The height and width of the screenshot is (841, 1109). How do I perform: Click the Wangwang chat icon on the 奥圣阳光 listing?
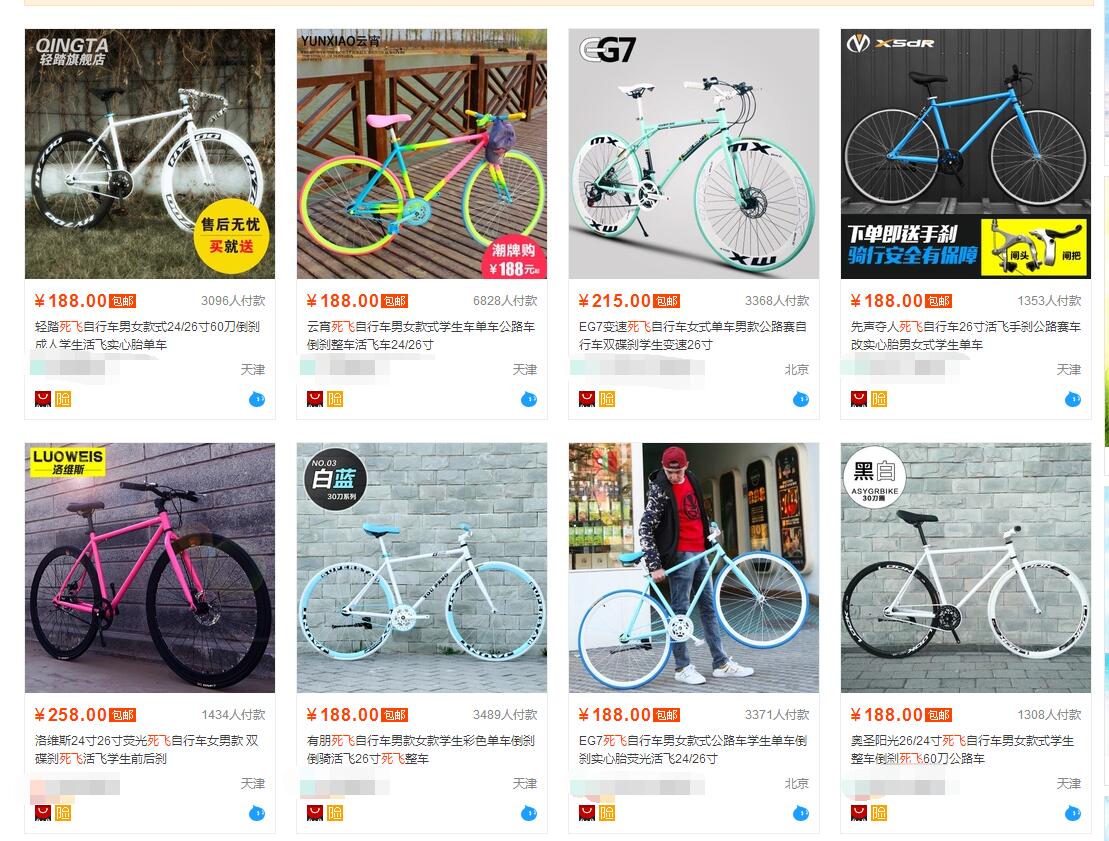[1073, 814]
